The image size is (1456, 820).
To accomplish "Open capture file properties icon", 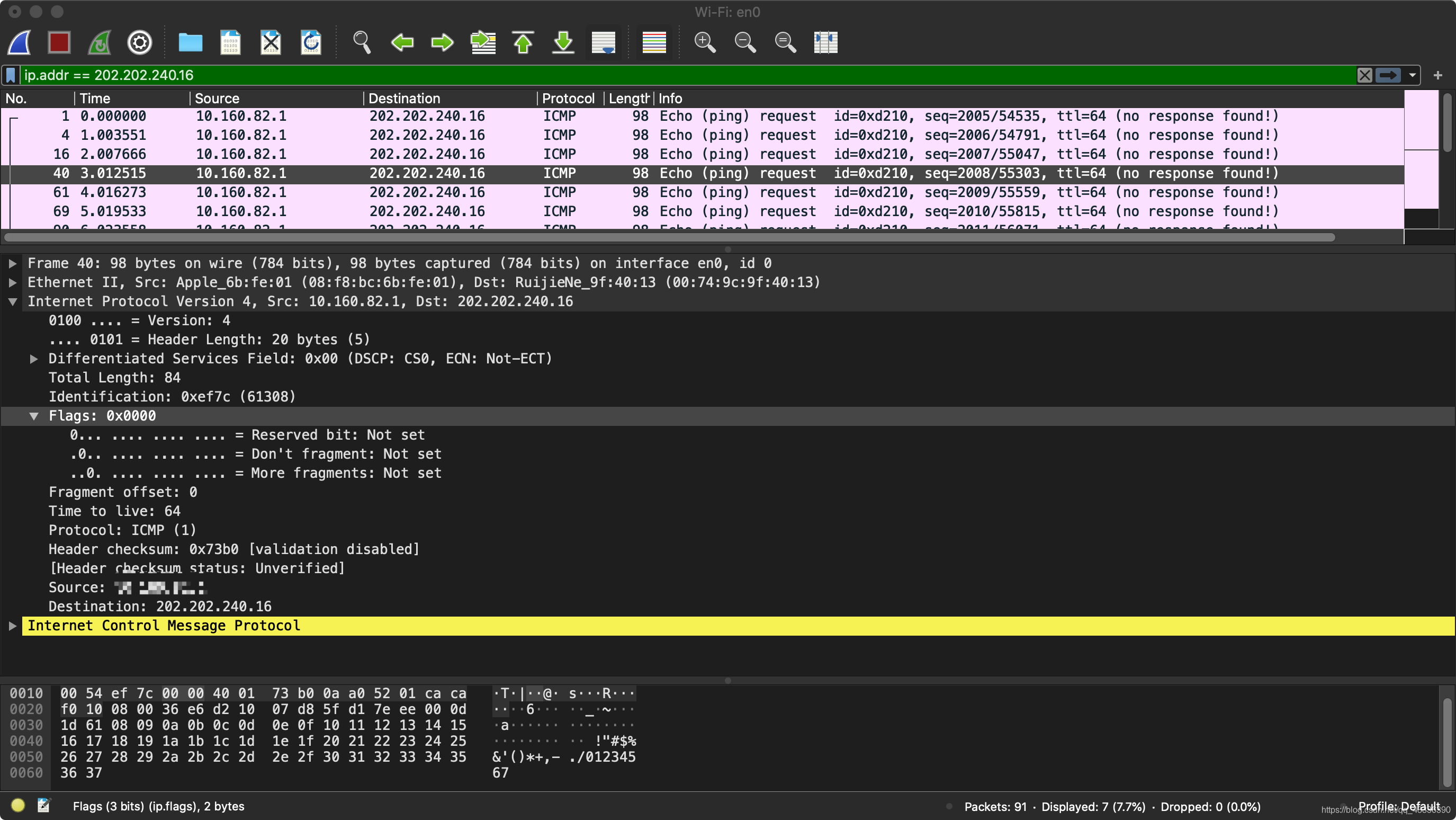I will coord(43,806).
